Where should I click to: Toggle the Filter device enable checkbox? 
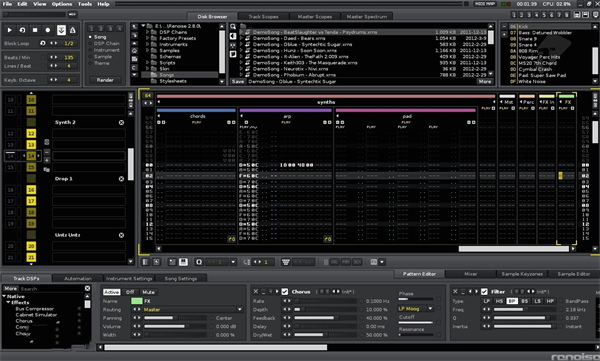pyautogui.click(x=484, y=291)
